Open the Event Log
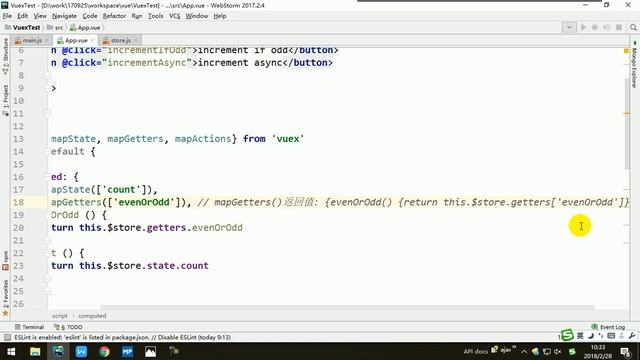640x360 pixels. (608, 327)
